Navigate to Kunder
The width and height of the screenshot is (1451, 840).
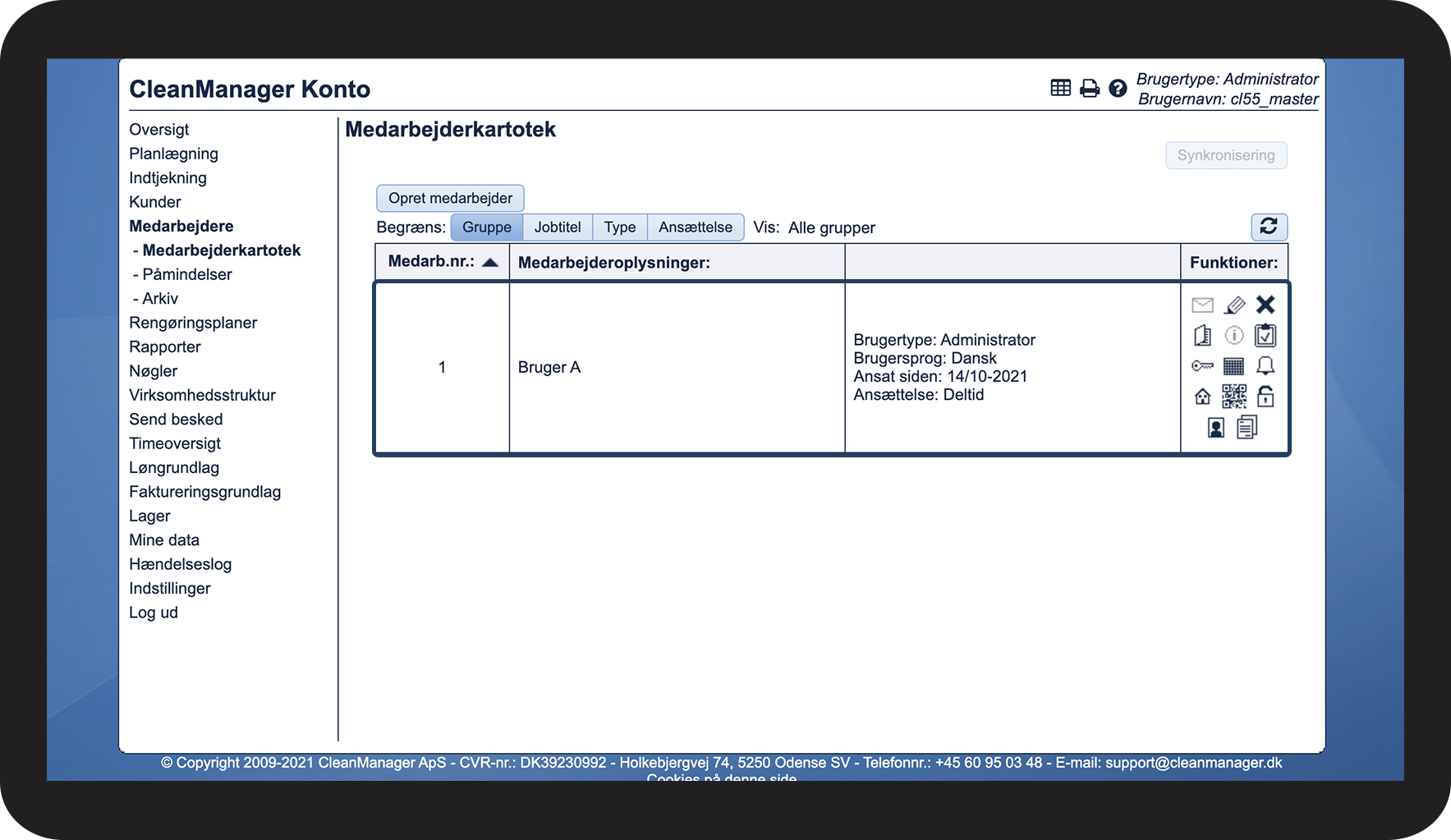(x=155, y=202)
